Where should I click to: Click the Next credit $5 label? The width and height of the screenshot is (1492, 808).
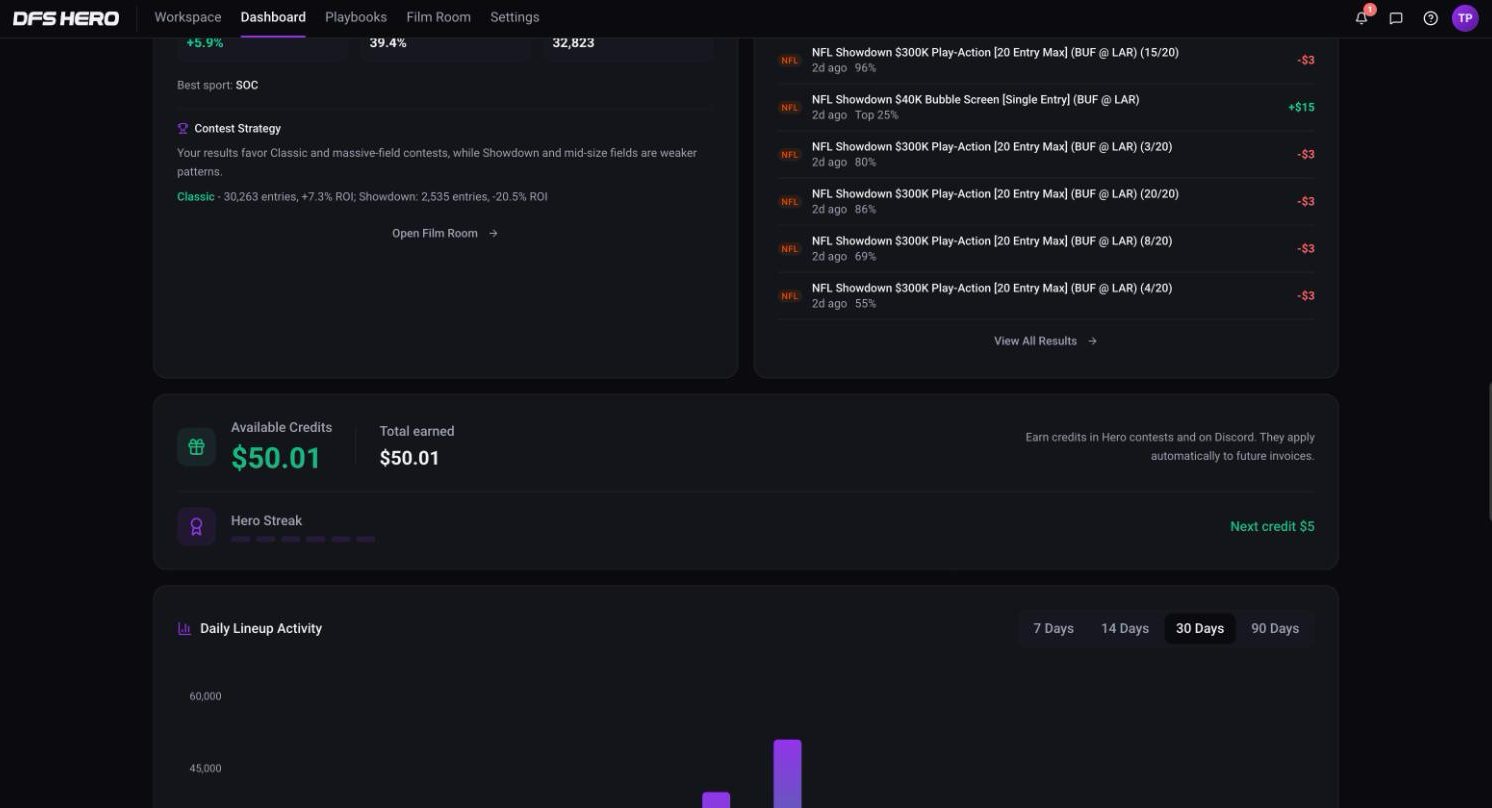[1272, 527]
